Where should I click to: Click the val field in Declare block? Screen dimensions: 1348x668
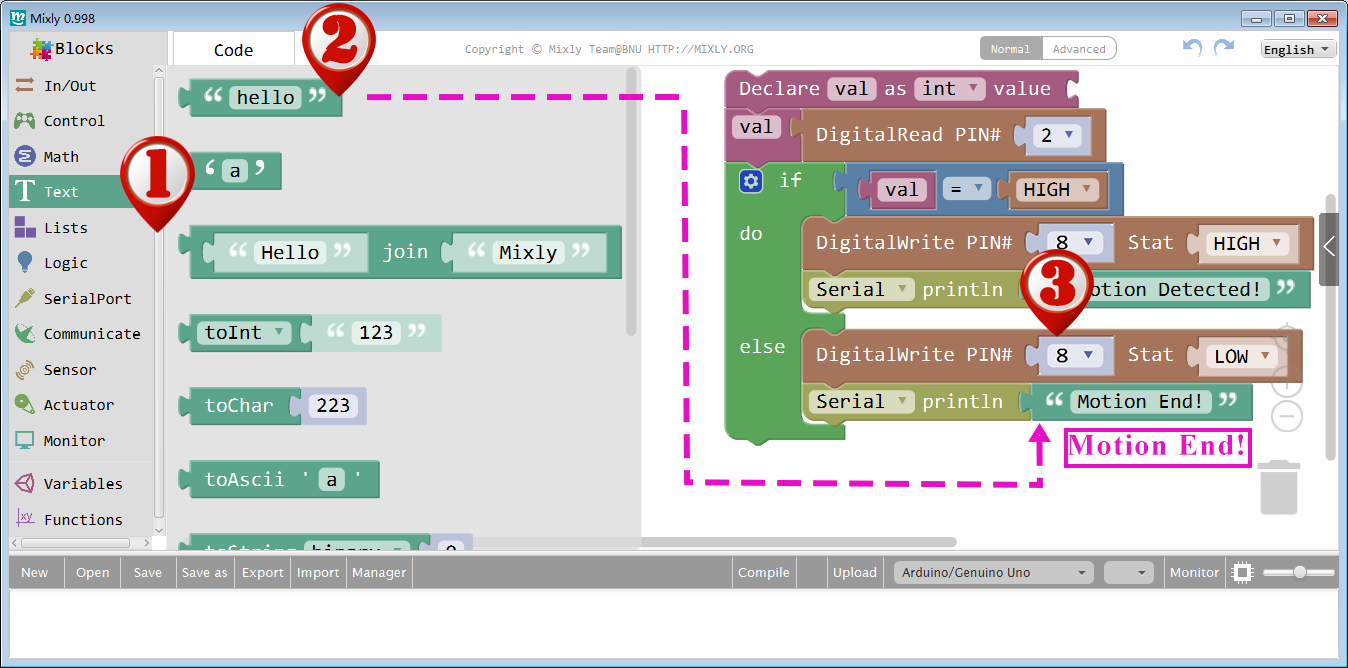click(x=852, y=89)
